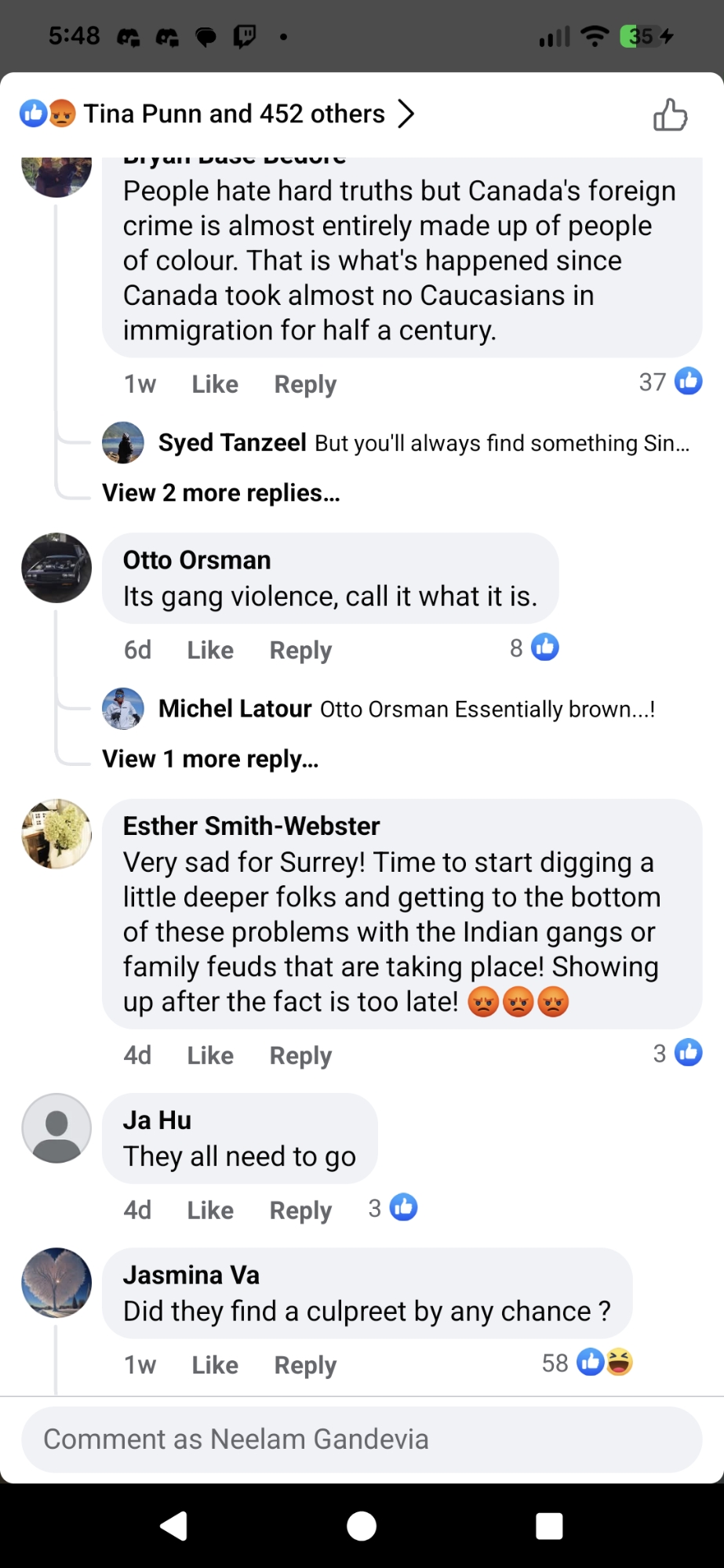The height and width of the screenshot is (1568, 724).
Task: Expand View 1 more reply
Action: pos(210,759)
